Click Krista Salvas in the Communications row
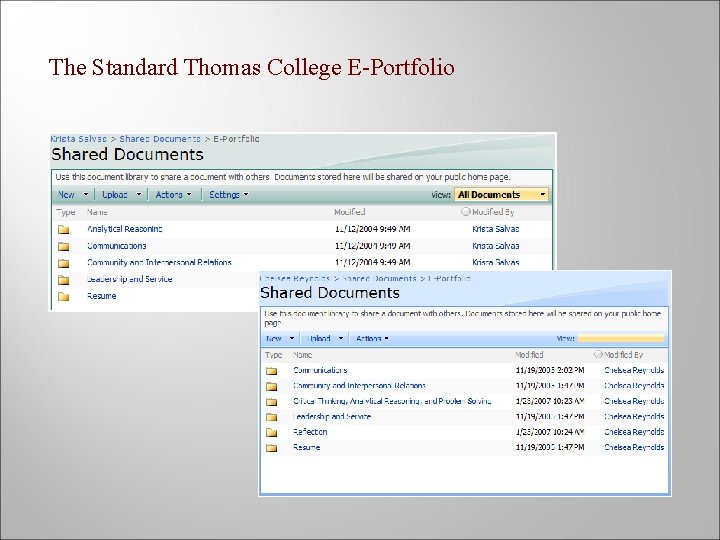 [x=495, y=246]
